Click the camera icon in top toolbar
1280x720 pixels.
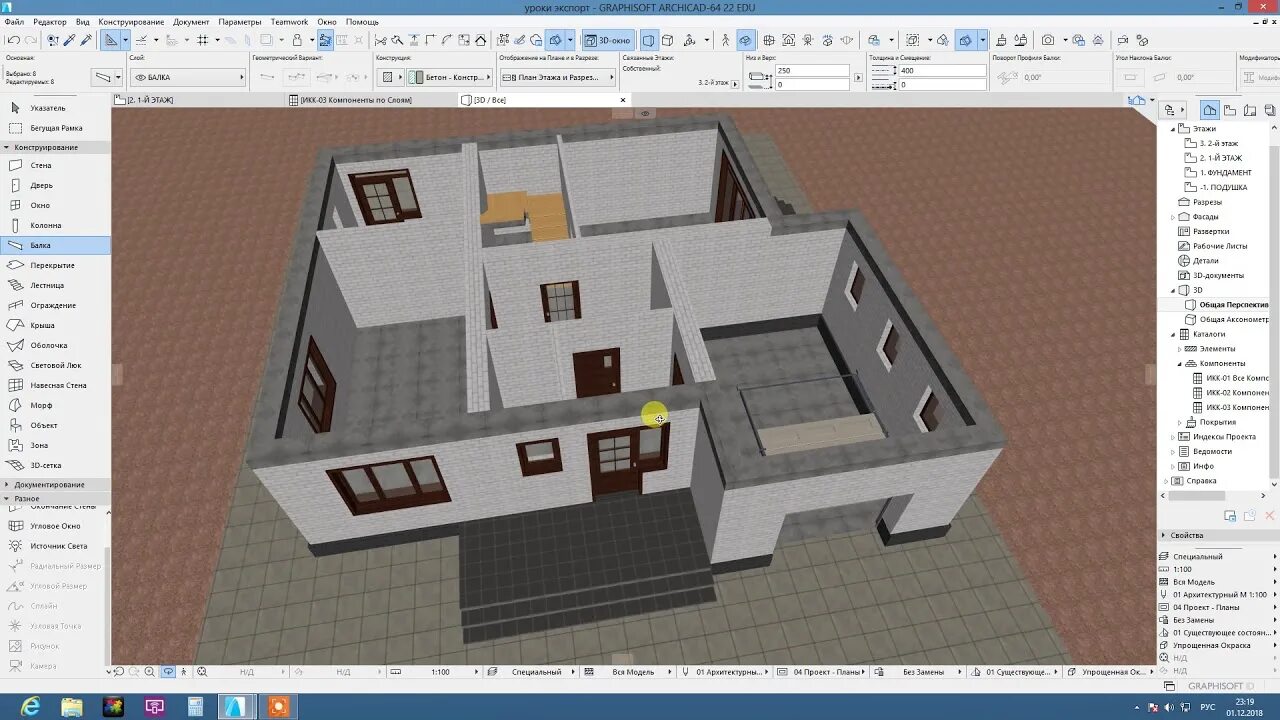pyautogui.click(x=1047, y=40)
